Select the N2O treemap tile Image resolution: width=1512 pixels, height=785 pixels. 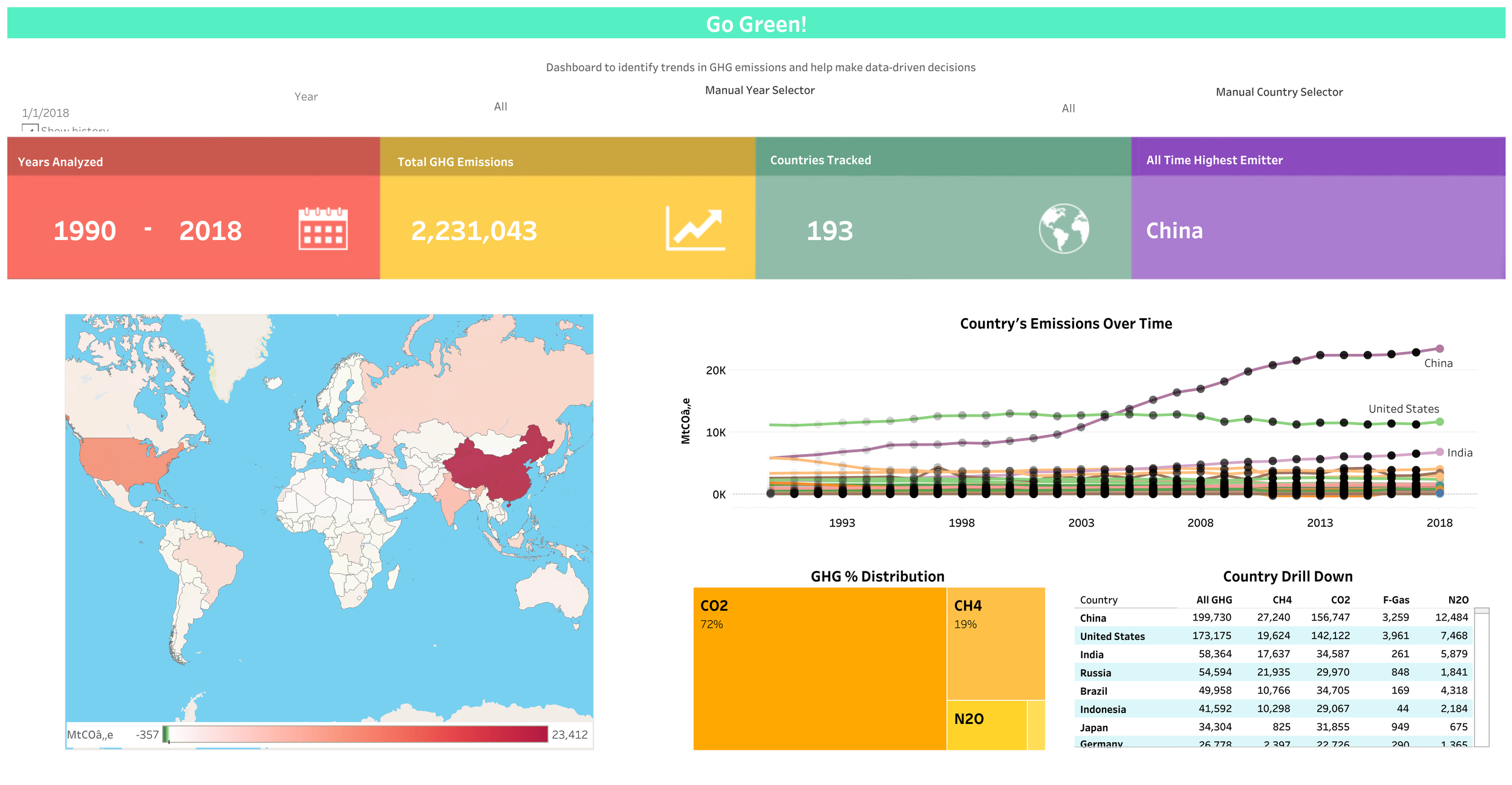click(986, 725)
